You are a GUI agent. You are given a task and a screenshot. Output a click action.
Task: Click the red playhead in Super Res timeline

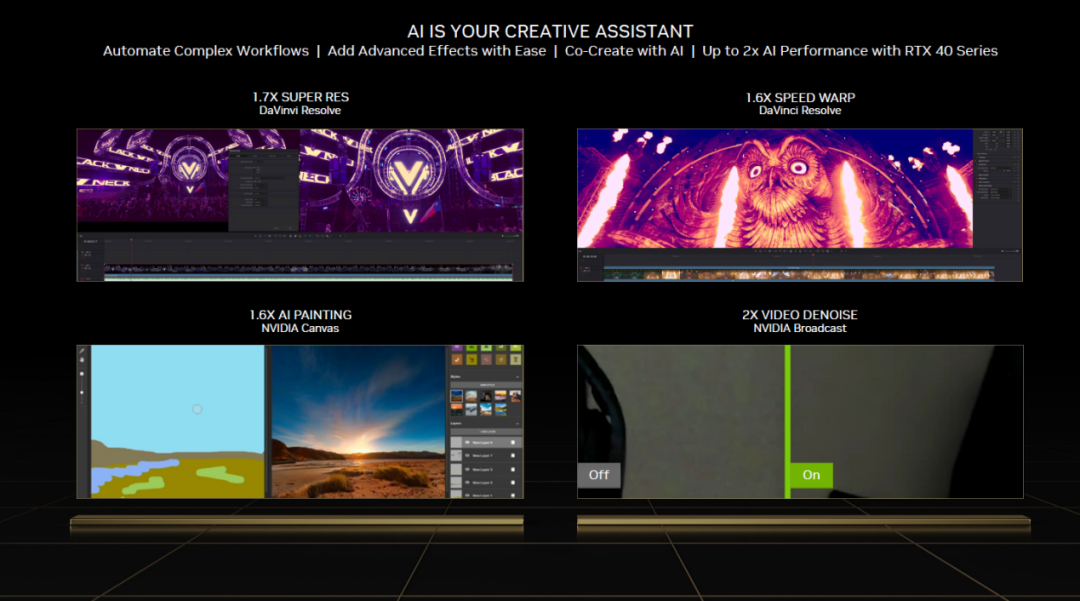click(x=131, y=240)
